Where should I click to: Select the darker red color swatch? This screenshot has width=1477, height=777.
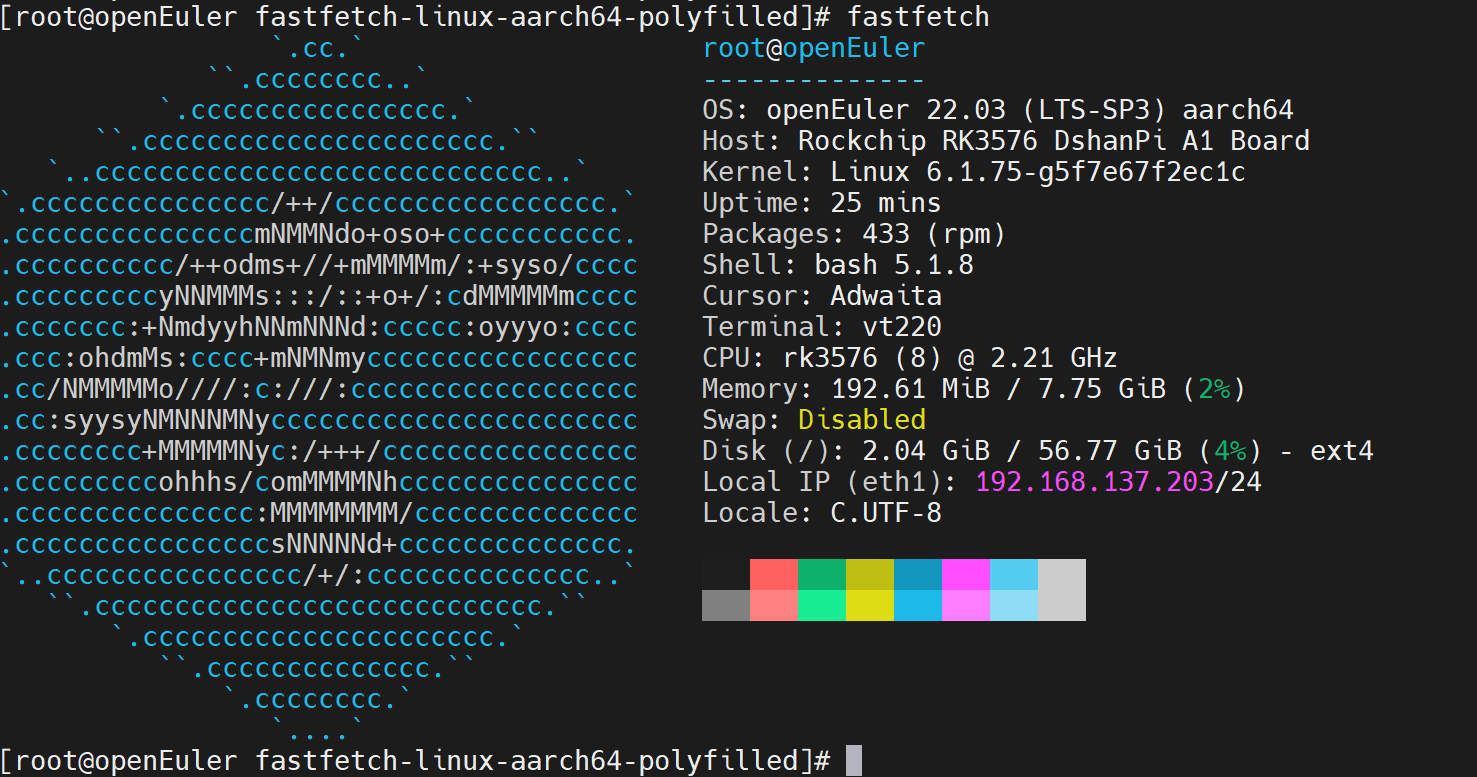(x=773, y=574)
